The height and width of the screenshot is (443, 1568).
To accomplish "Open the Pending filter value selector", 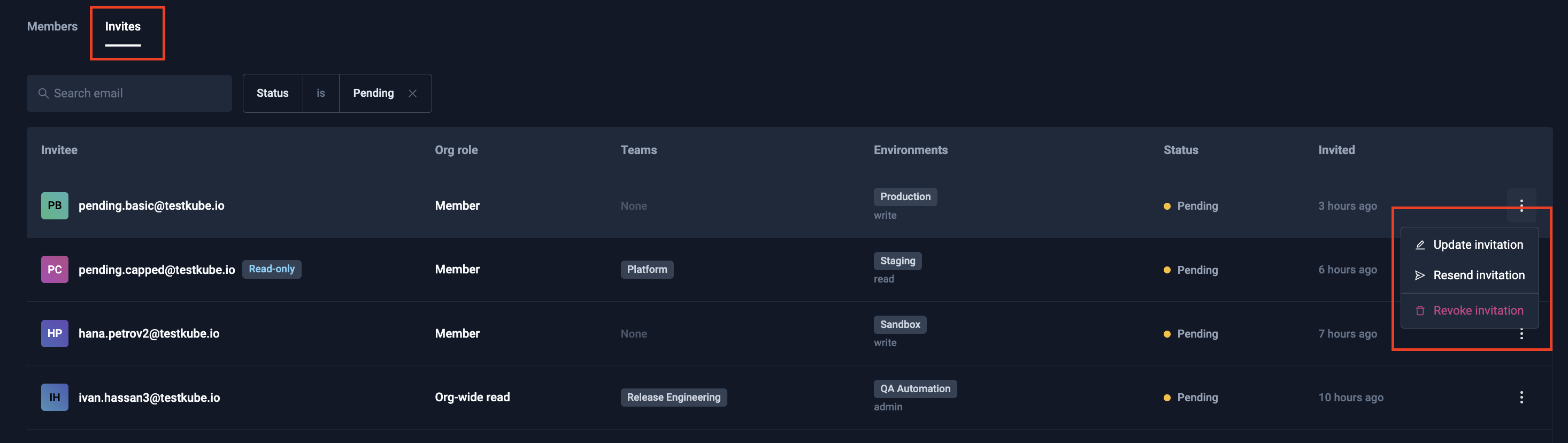I will coord(373,93).
